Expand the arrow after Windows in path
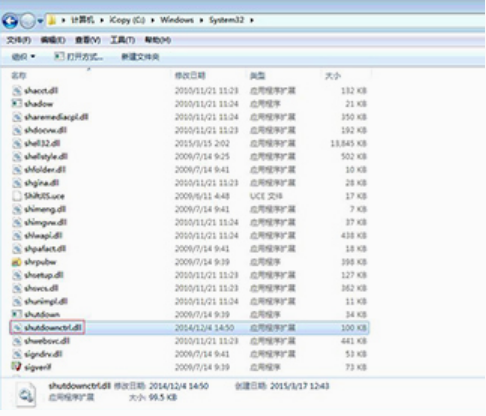Screen dimensions: 486x416 (201, 20)
